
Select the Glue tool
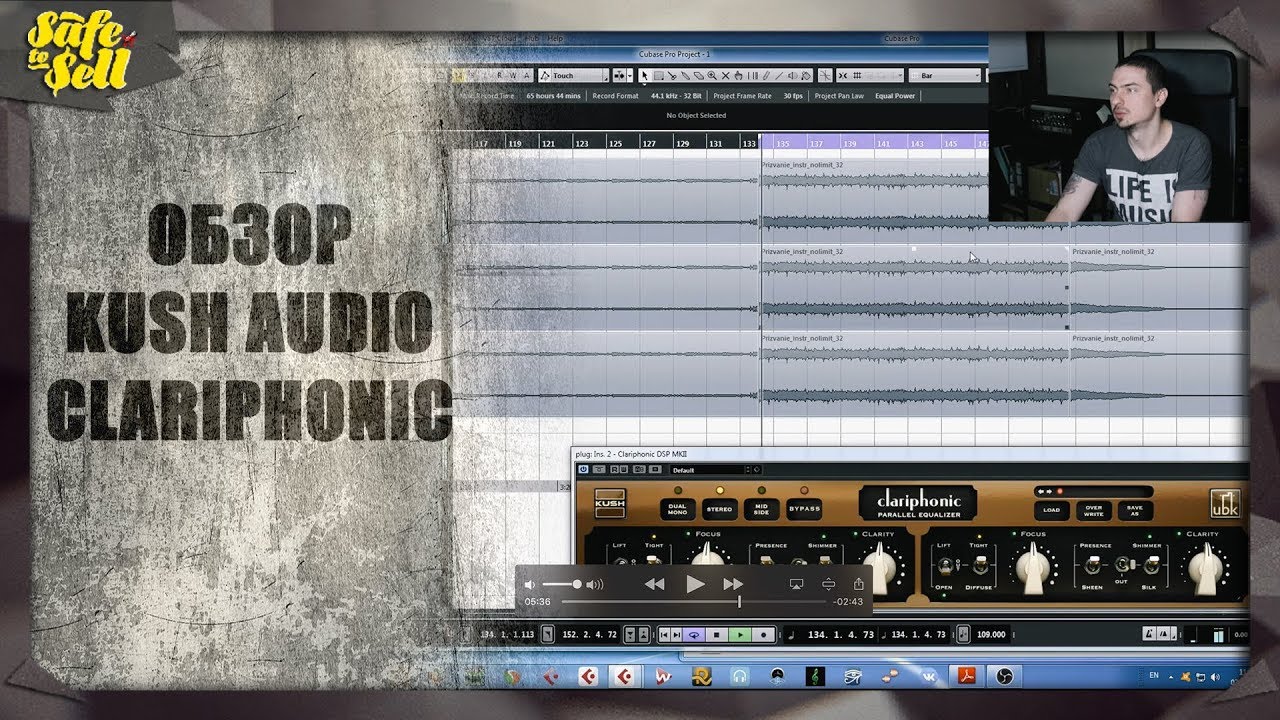point(685,75)
